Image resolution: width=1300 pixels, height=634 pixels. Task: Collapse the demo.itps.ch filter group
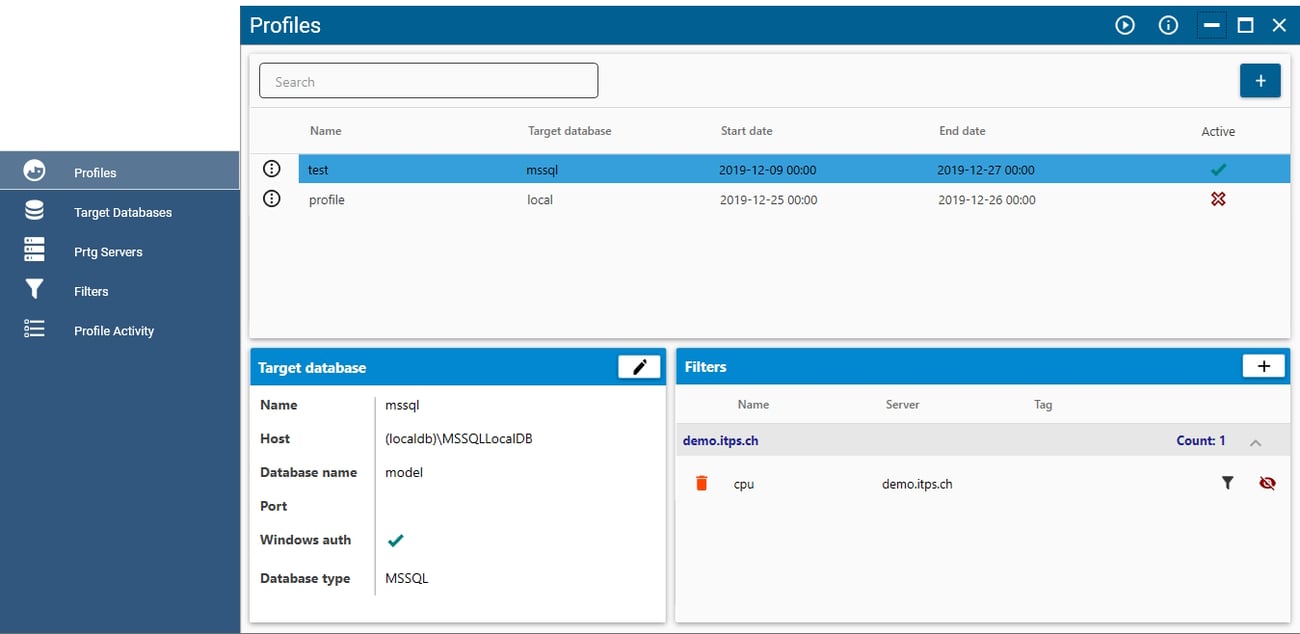tap(1256, 440)
